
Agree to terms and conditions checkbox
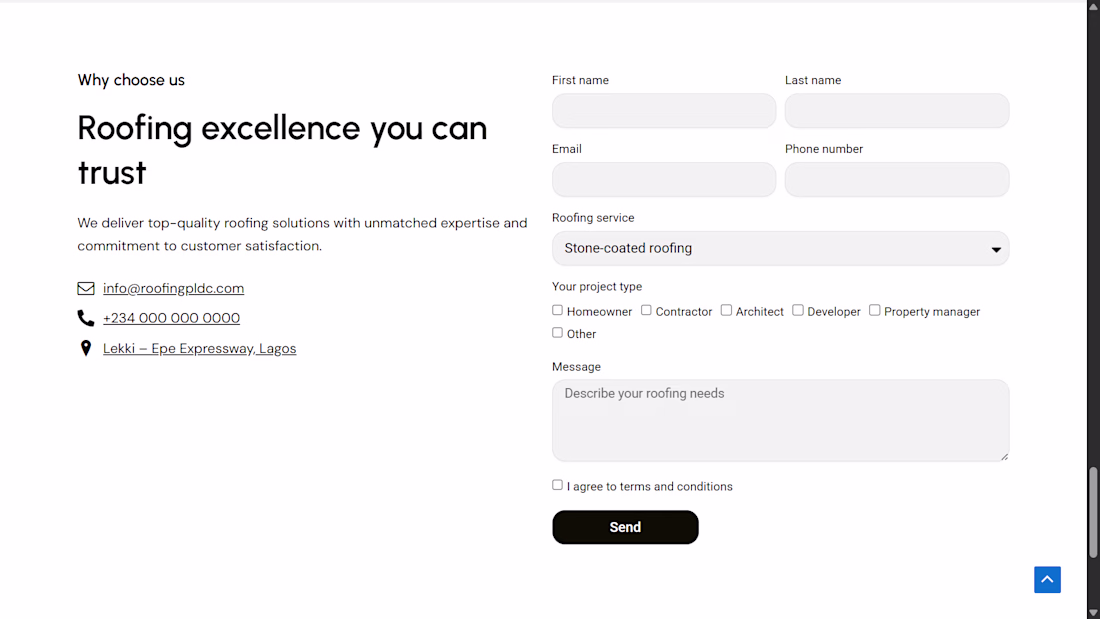(x=558, y=485)
